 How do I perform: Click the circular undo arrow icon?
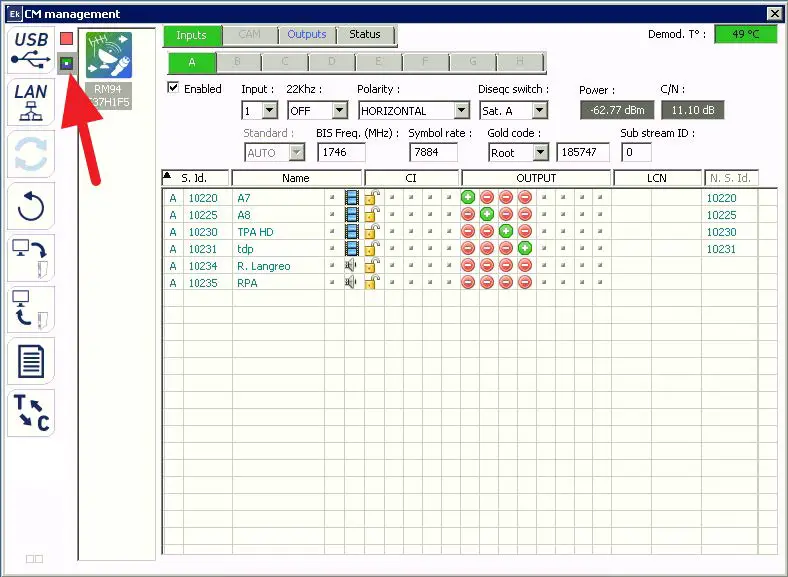coord(31,206)
